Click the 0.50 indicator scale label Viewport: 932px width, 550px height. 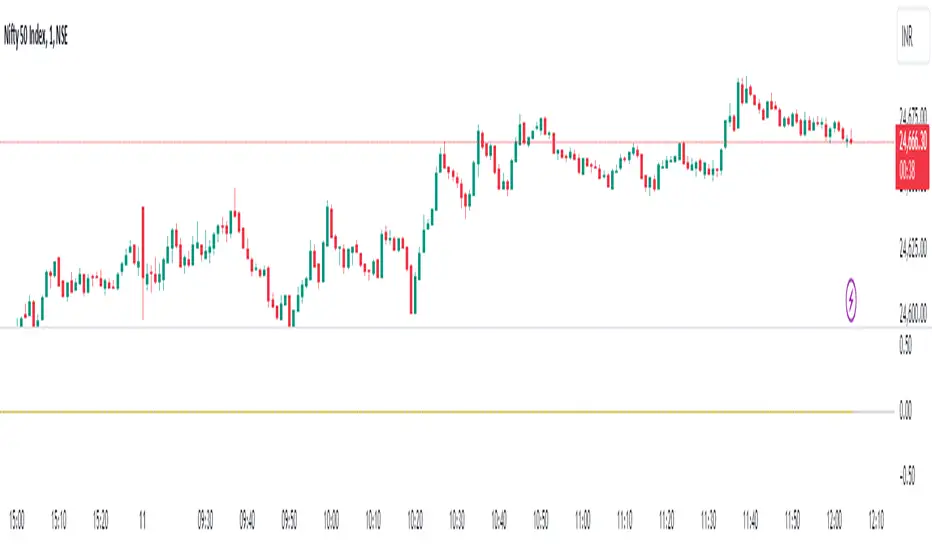coord(906,343)
